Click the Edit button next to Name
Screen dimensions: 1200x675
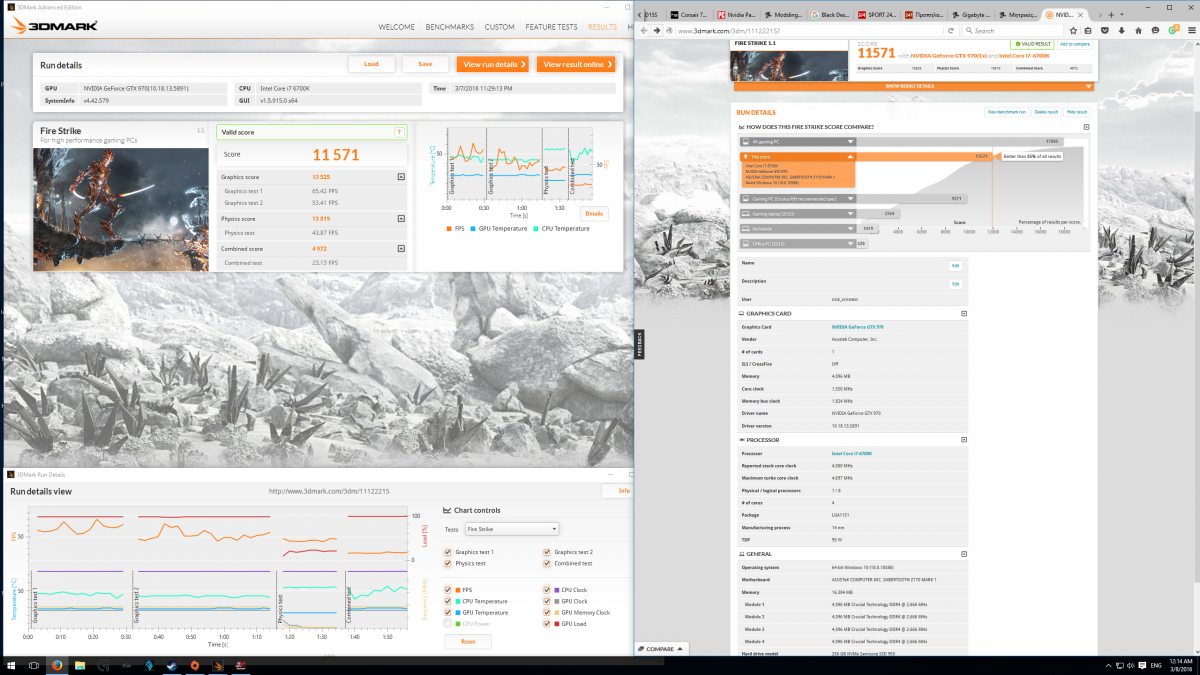click(955, 265)
